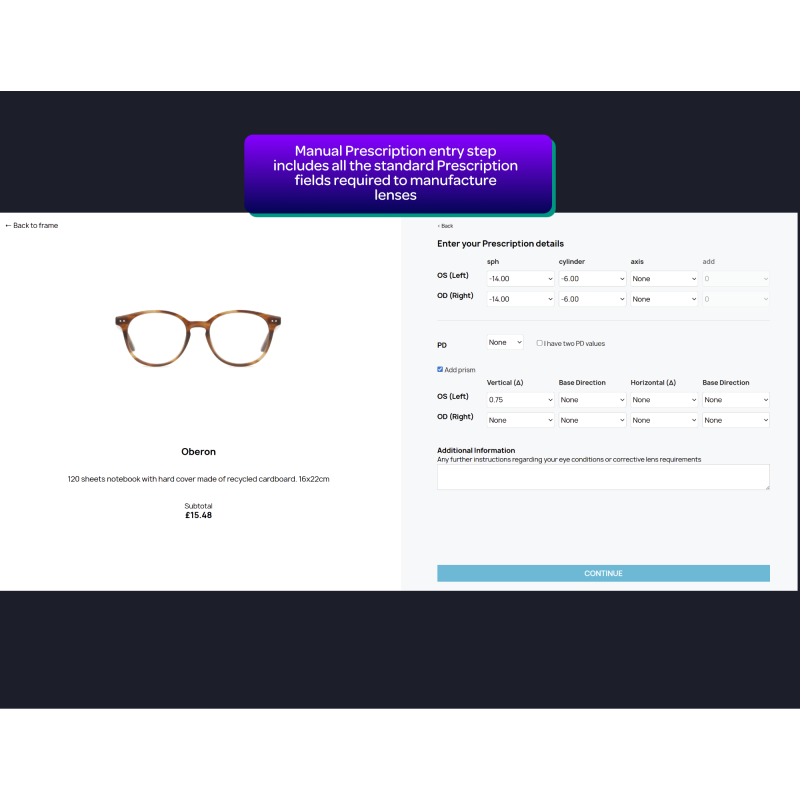This screenshot has height=800, width=800.
Task: Uncheck the Add prism checkbox
Action: [440, 369]
